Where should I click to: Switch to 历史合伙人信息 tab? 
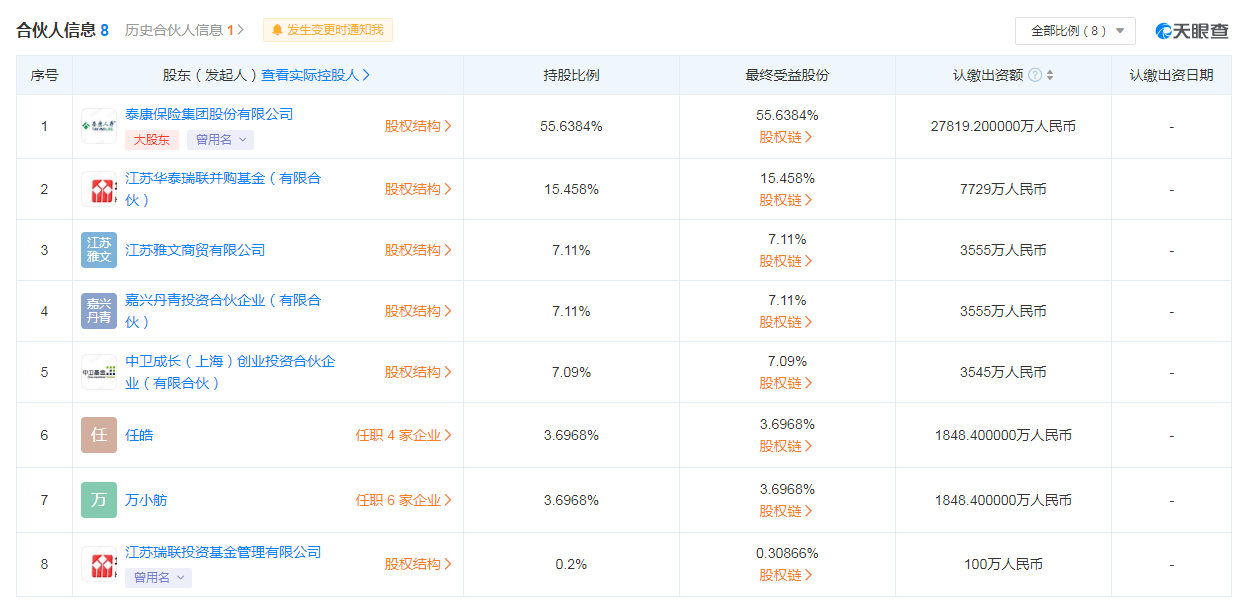coord(184,30)
